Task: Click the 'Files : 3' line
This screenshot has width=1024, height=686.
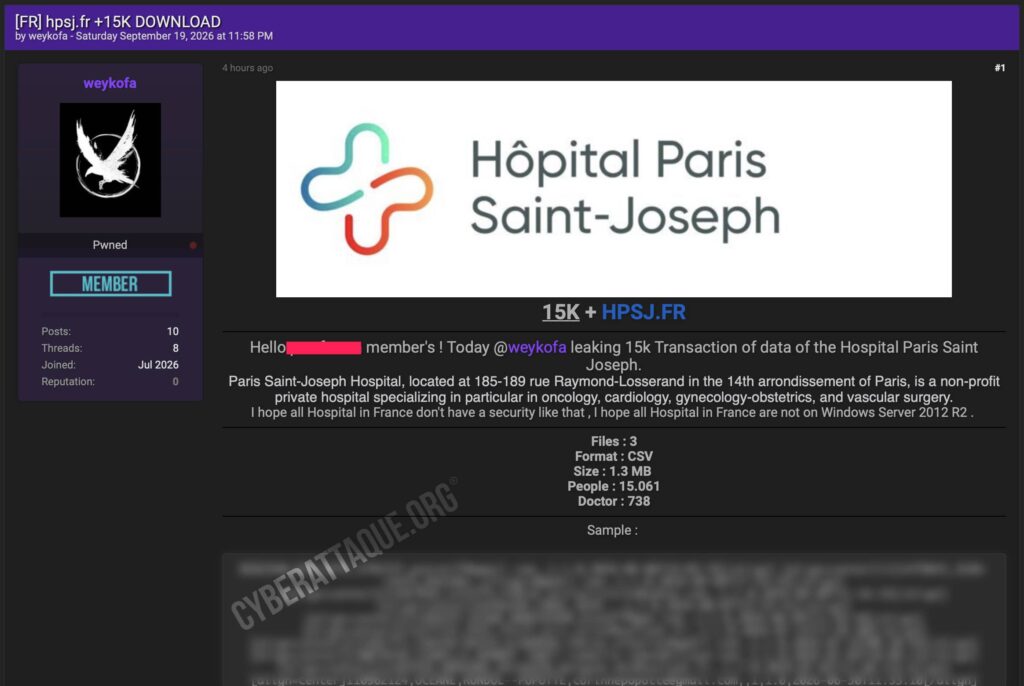Action: tap(613, 442)
